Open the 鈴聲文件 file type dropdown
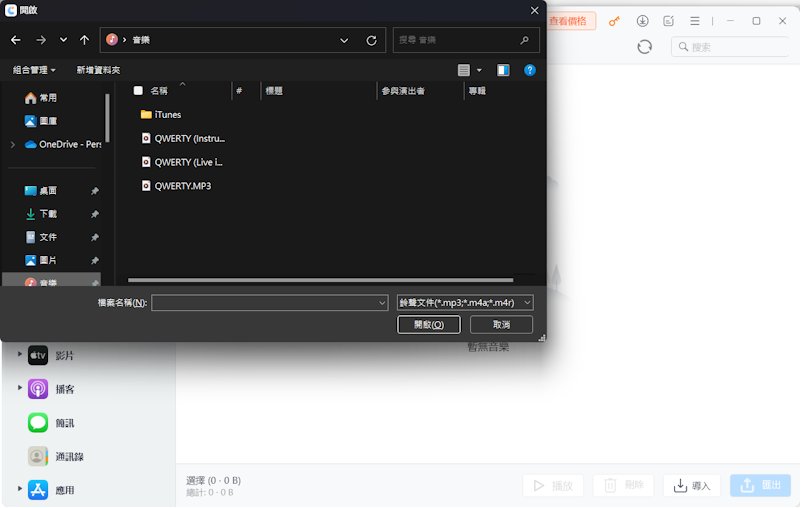The width and height of the screenshot is (801, 508). pyautogui.click(x=465, y=303)
